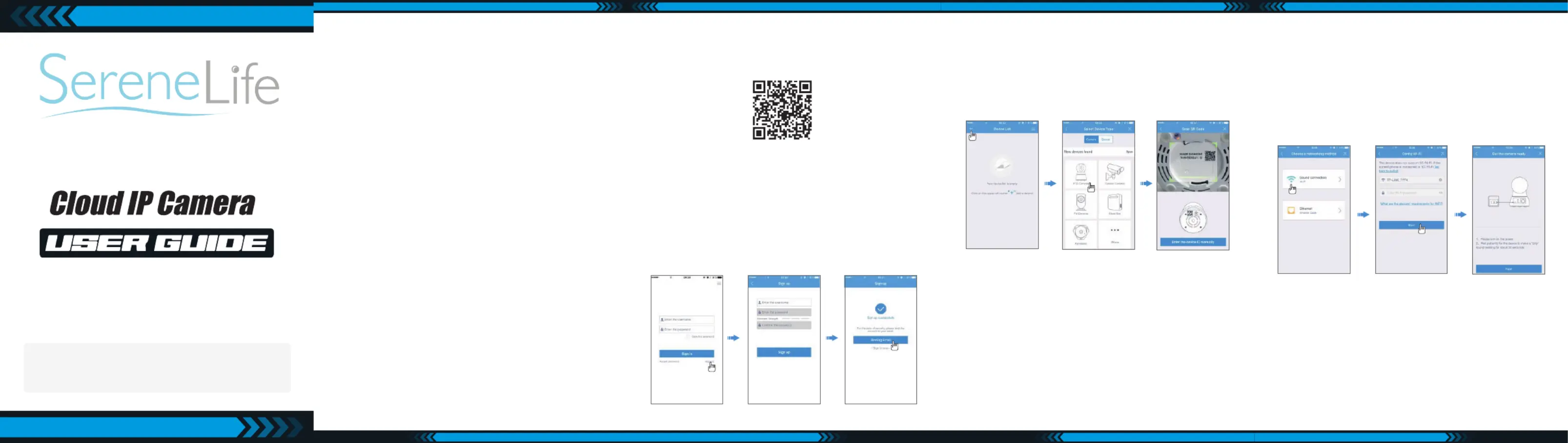
Task: Click the camera-to-router connection illustration
Action: point(1508,193)
